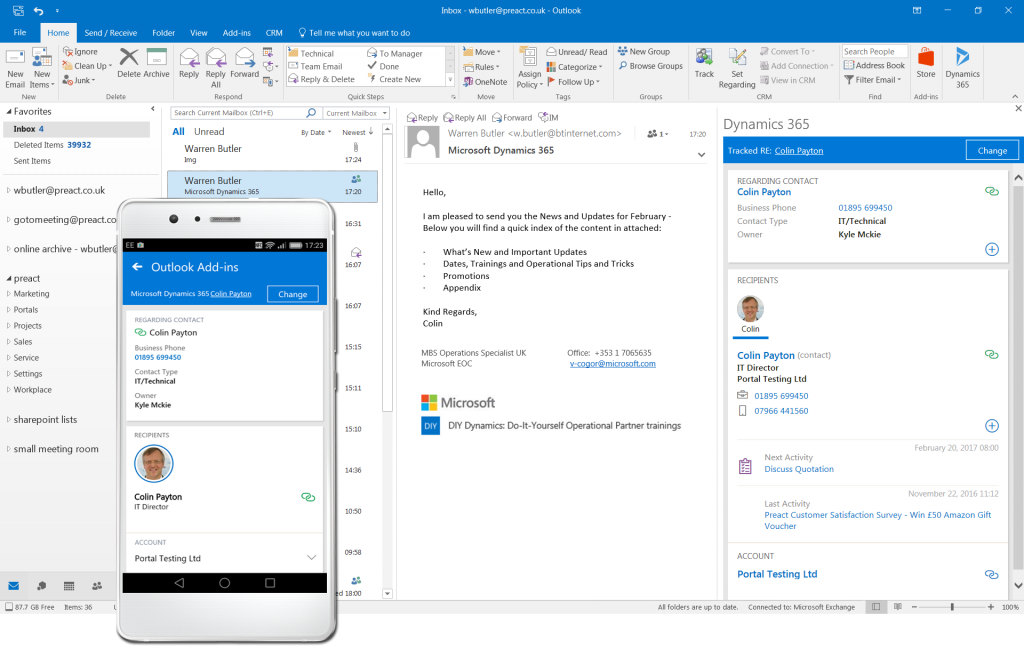Click the Change button in the Dynamics pane
This screenshot has height=649, width=1024.
click(991, 149)
